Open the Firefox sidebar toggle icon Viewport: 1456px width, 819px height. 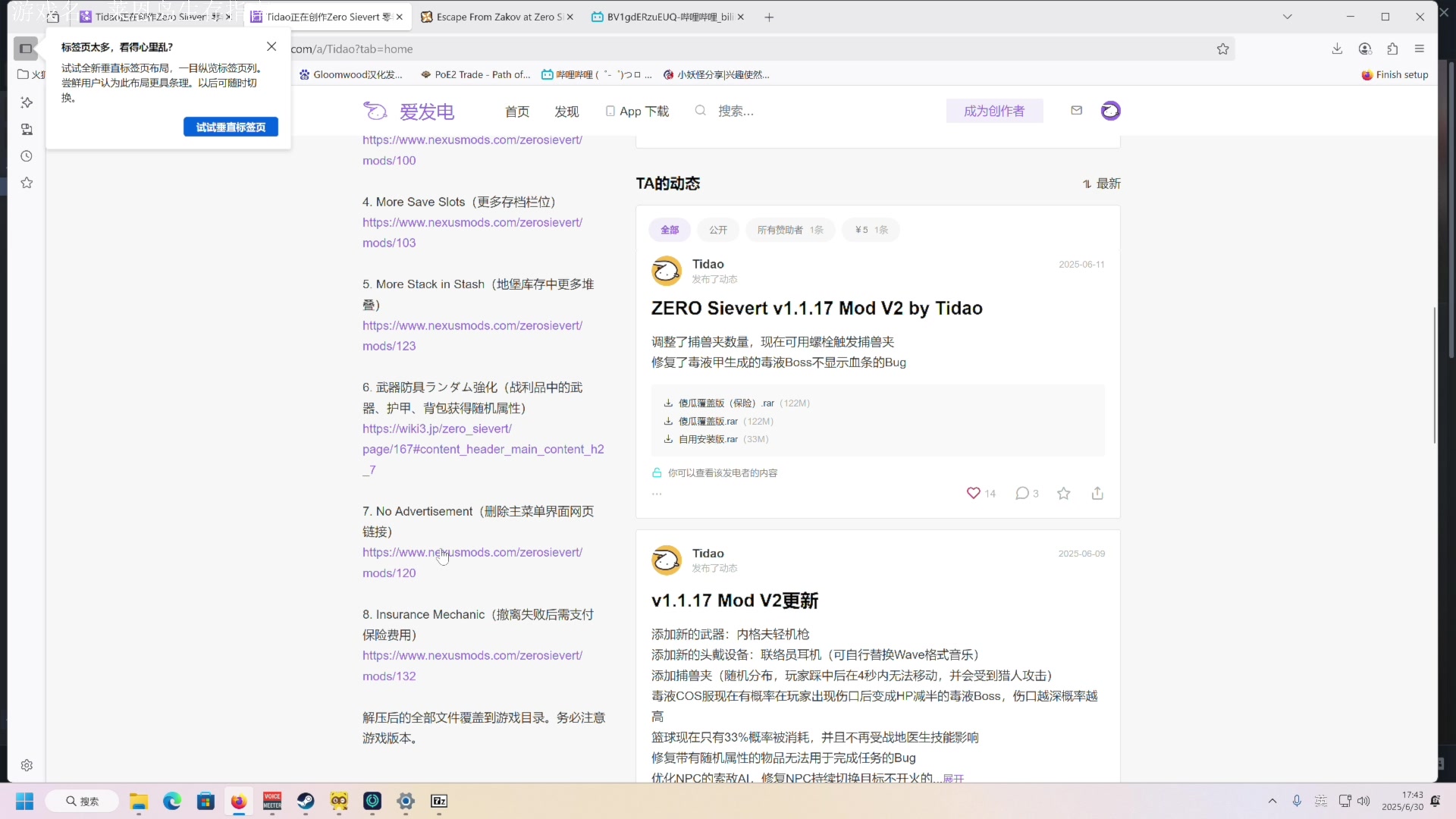26,49
